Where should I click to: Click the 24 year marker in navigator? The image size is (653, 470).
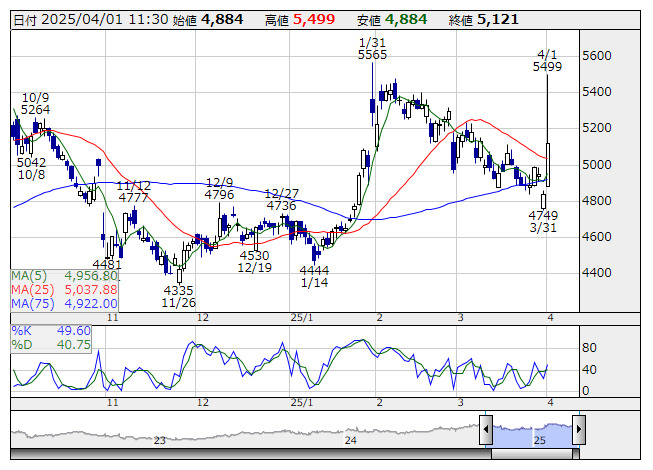tap(351, 440)
